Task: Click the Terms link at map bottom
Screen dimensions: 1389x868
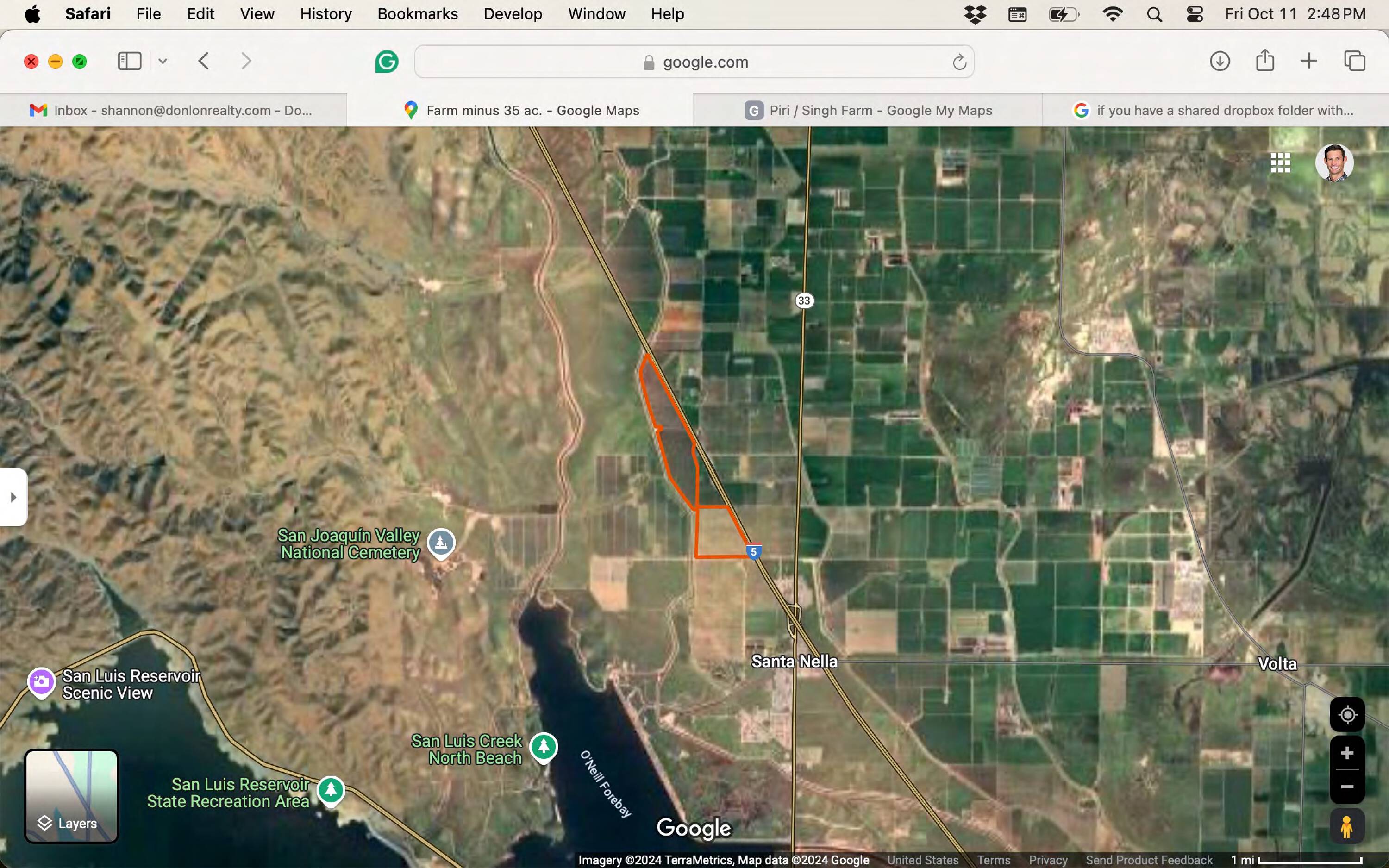Action: pos(994,860)
